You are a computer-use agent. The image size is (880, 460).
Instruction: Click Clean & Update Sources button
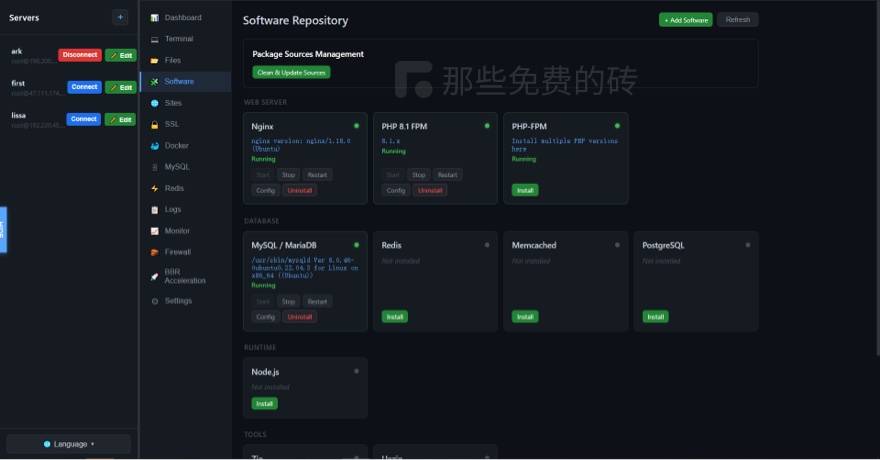(x=291, y=72)
